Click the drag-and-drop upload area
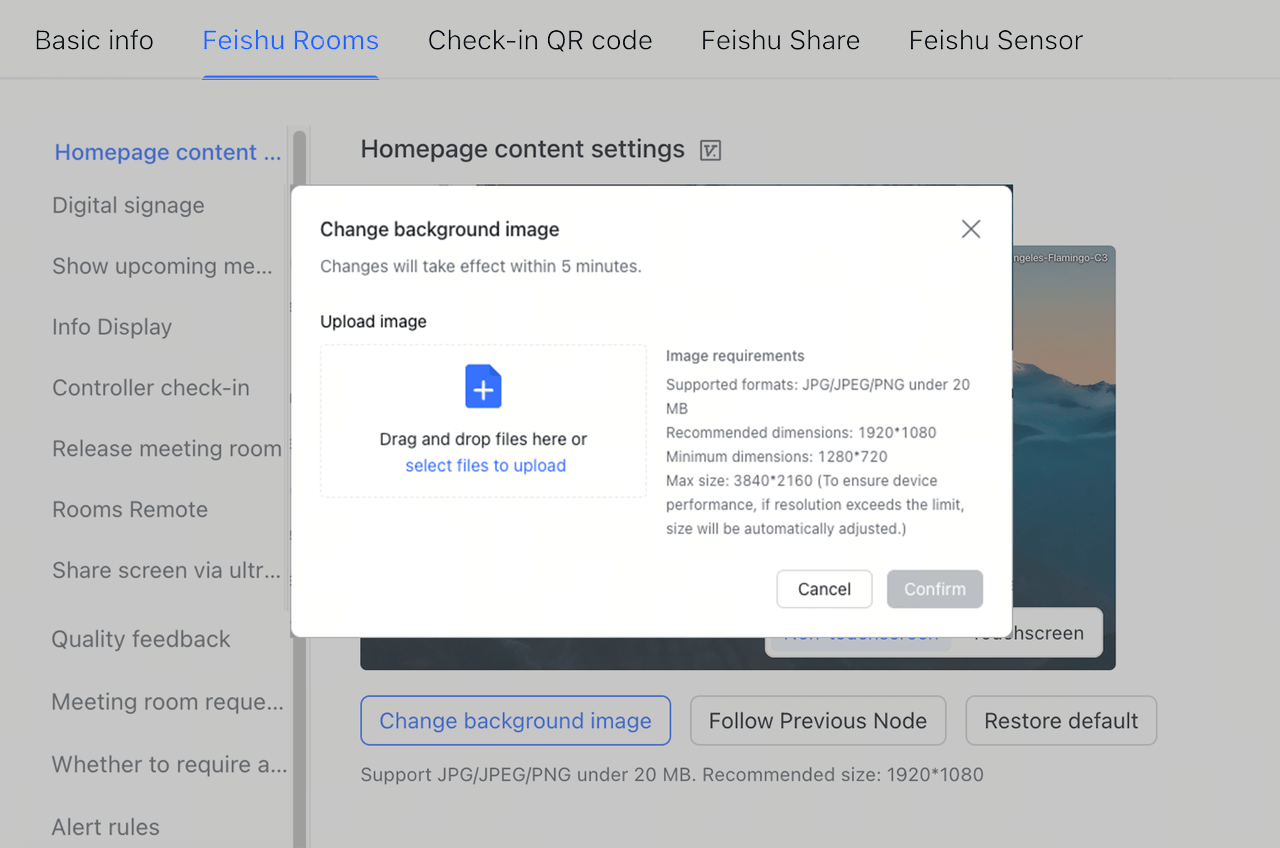The width and height of the screenshot is (1280, 848). pyautogui.click(x=483, y=420)
